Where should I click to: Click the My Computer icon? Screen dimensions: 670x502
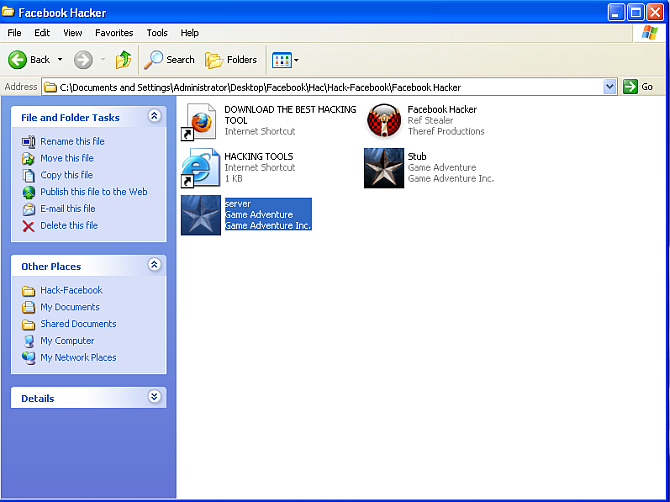(x=29, y=341)
